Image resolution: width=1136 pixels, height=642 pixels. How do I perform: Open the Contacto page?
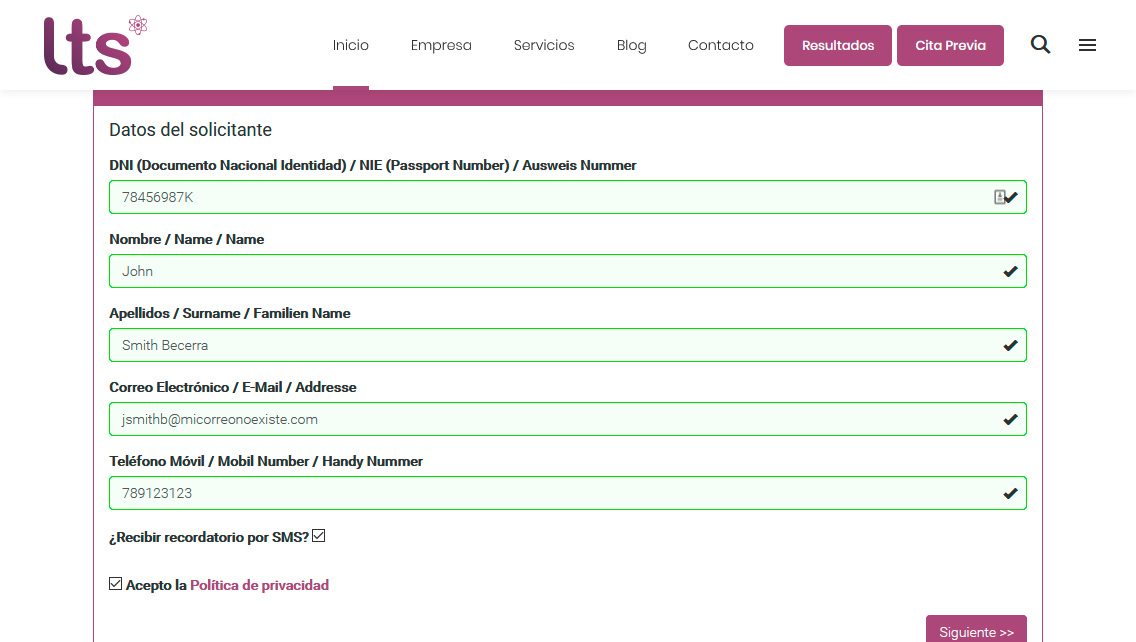coord(720,45)
